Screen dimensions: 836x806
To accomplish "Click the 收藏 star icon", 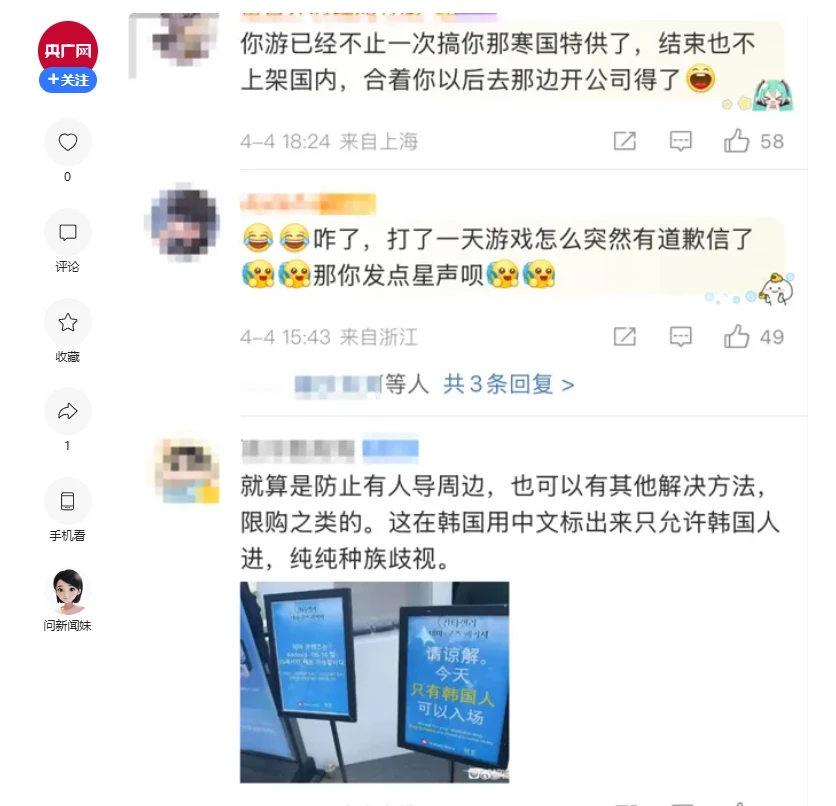I will coord(68,322).
